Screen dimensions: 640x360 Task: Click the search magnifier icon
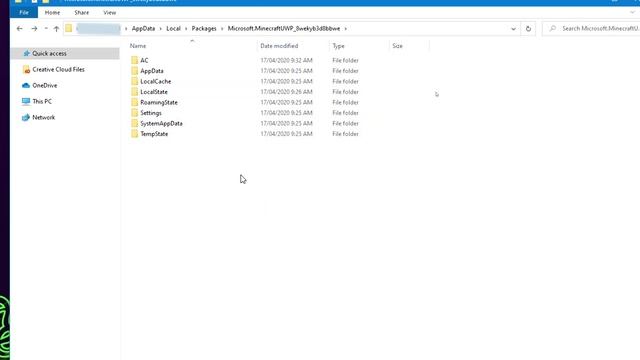click(552, 28)
